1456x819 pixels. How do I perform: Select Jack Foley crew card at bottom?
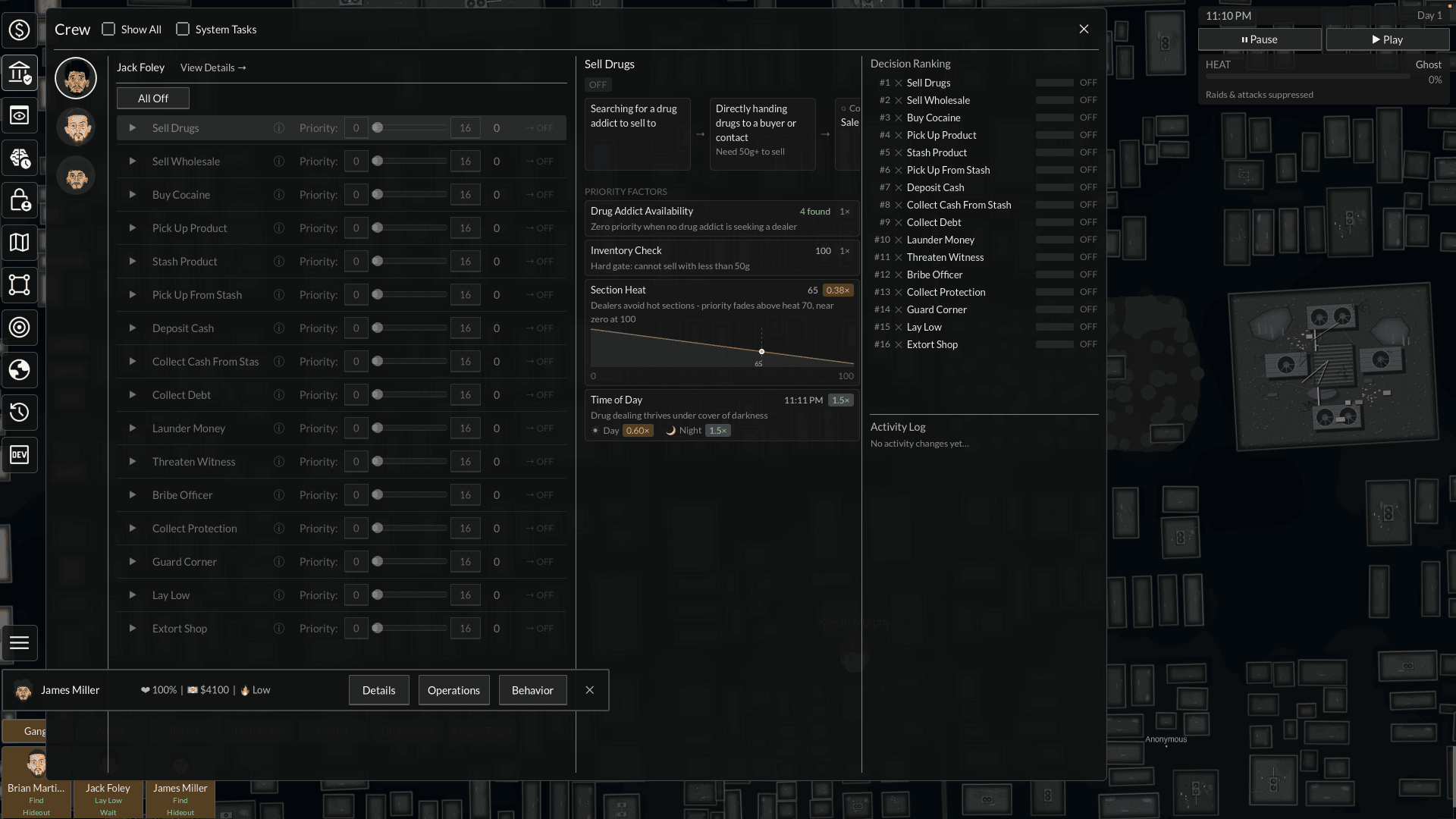108,799
